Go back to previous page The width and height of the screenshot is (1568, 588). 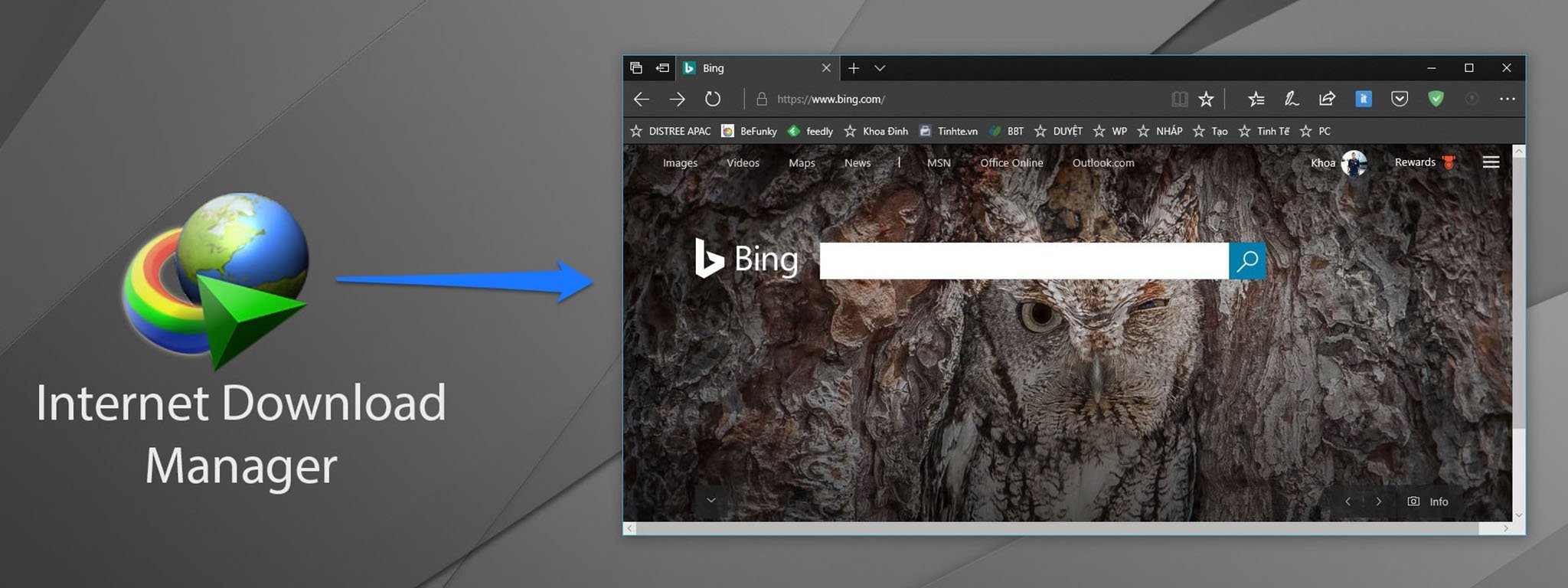[642, 99]
